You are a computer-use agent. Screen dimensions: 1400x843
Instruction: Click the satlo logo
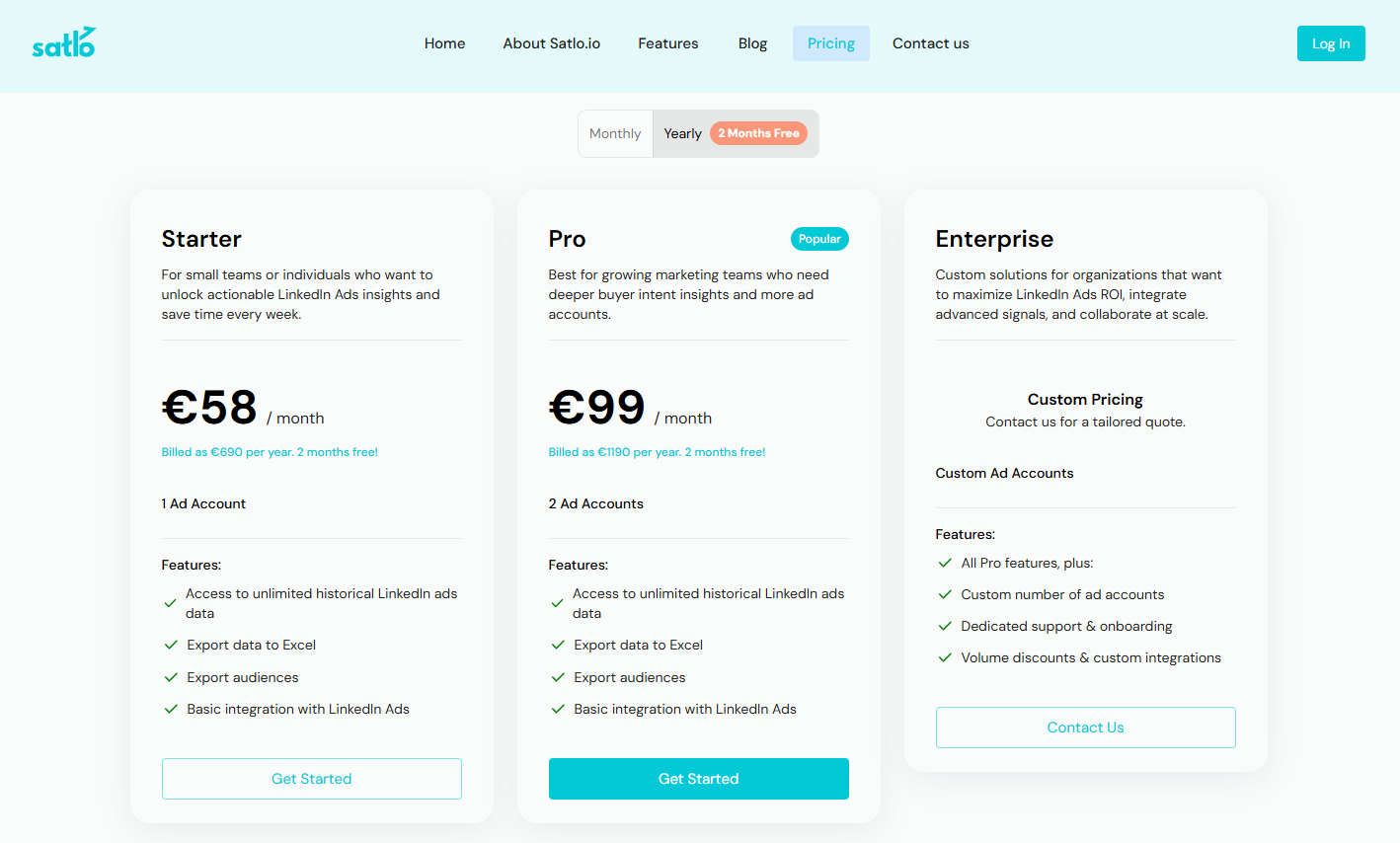click(63, 42)
